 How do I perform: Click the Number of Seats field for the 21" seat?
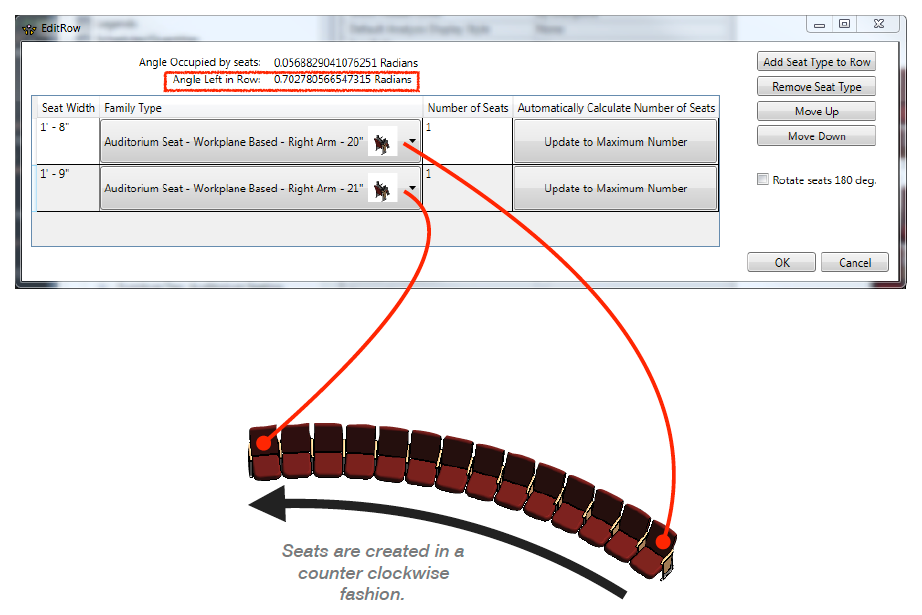[463, 188]
